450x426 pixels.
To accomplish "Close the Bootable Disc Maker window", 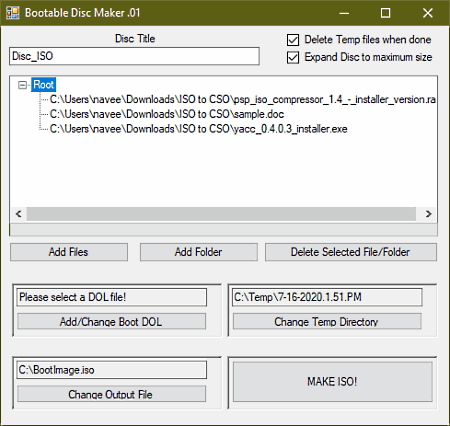I will (x=428, y=13).
